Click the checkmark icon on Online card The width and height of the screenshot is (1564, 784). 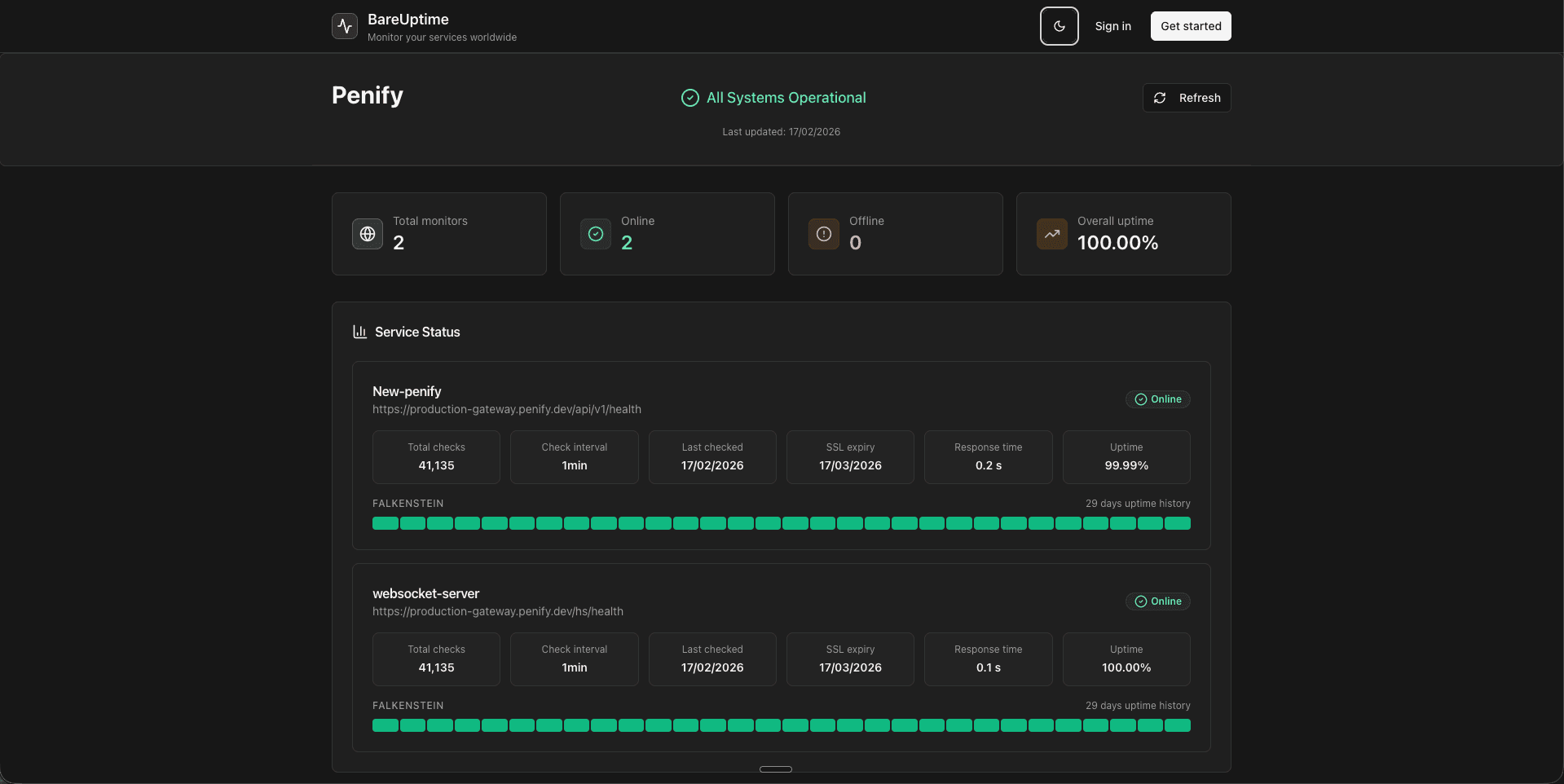tap(595, 234)
